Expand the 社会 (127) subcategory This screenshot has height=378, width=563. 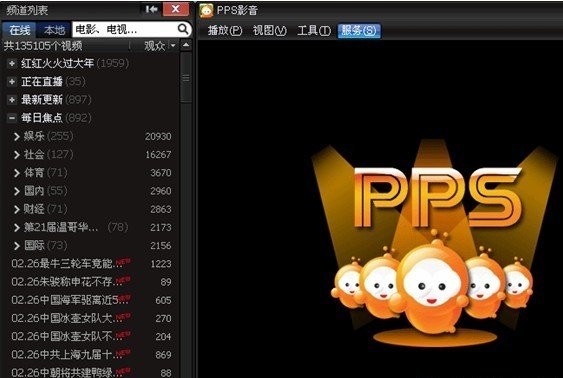(17, 155)
